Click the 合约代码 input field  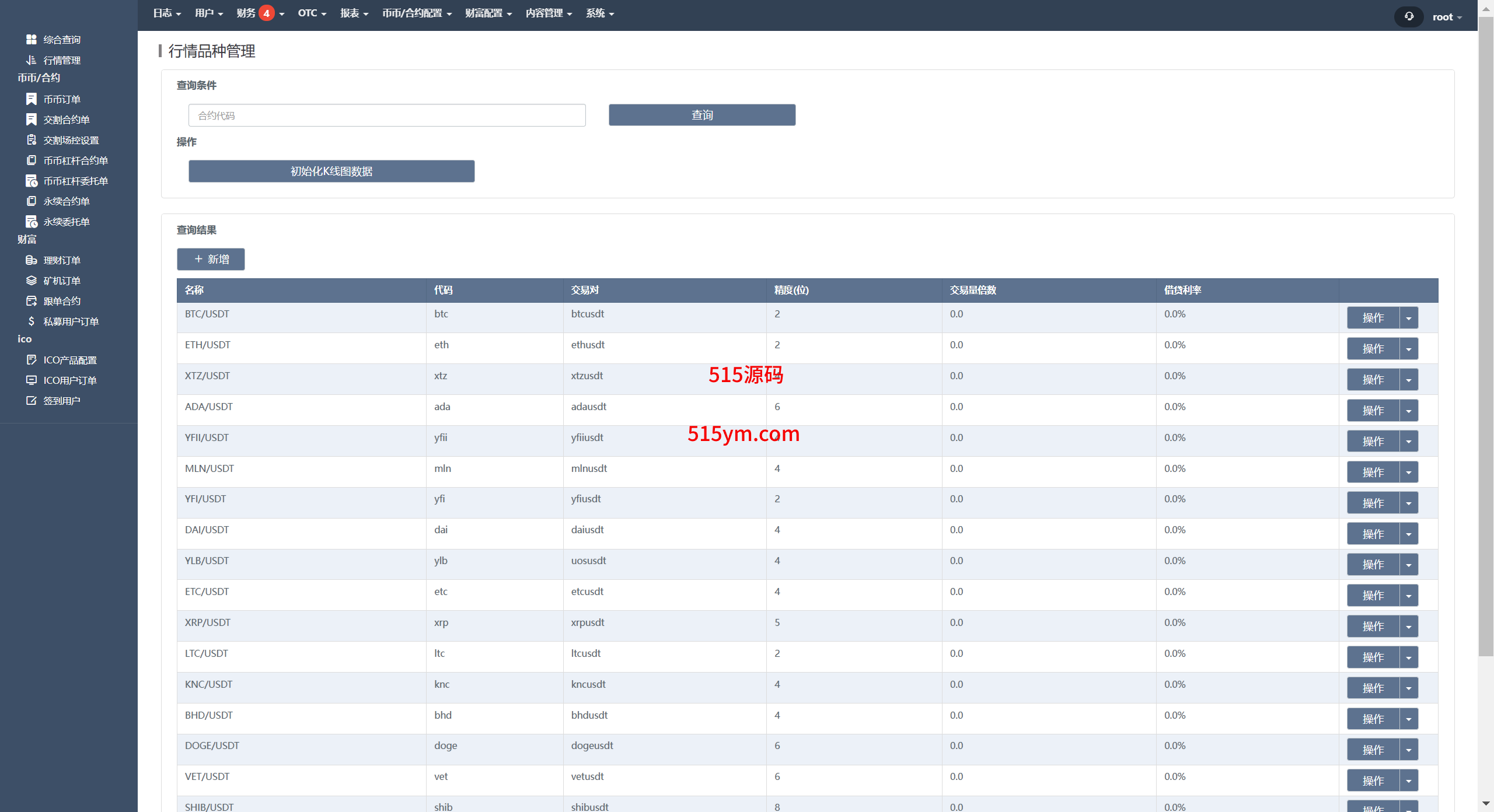386,116
